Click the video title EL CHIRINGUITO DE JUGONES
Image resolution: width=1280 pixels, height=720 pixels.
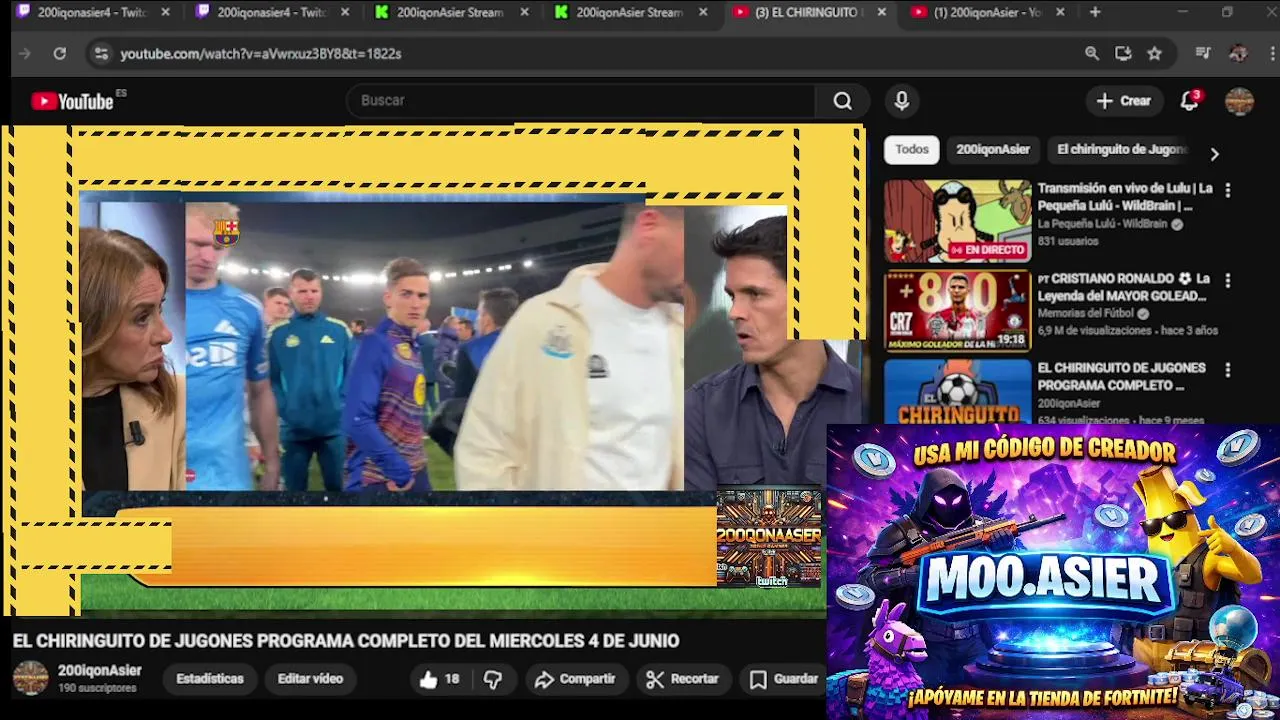pyautogui.click(x=346, y=641)
